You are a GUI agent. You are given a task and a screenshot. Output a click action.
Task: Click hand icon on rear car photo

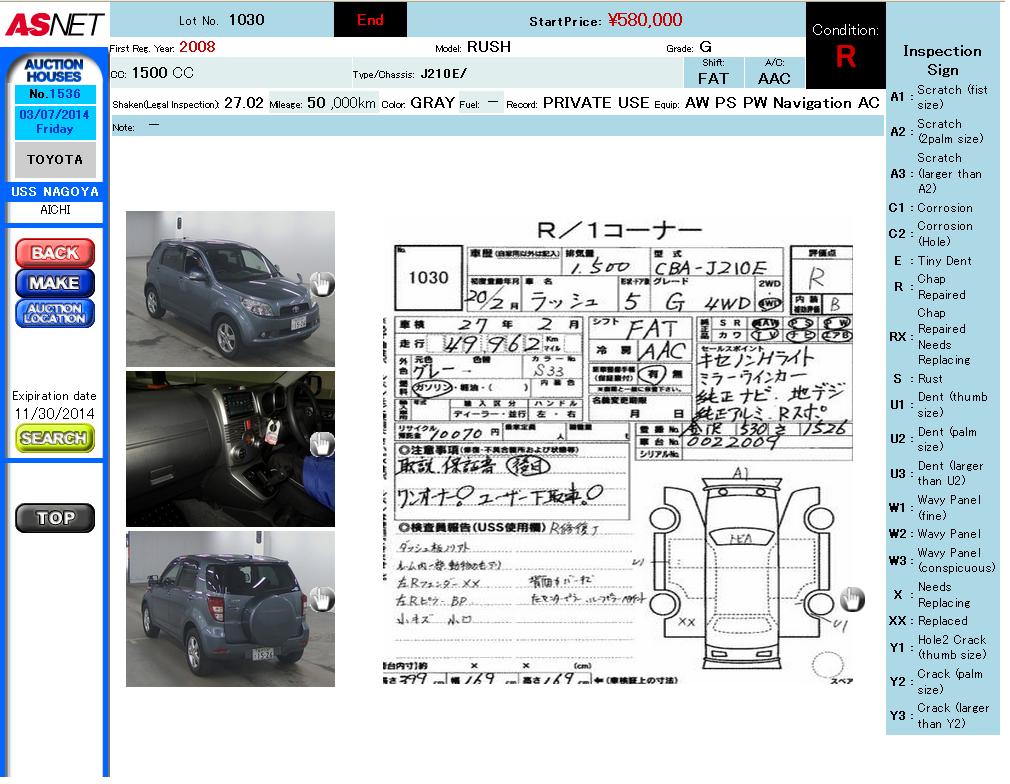click(x=320, y=599)
